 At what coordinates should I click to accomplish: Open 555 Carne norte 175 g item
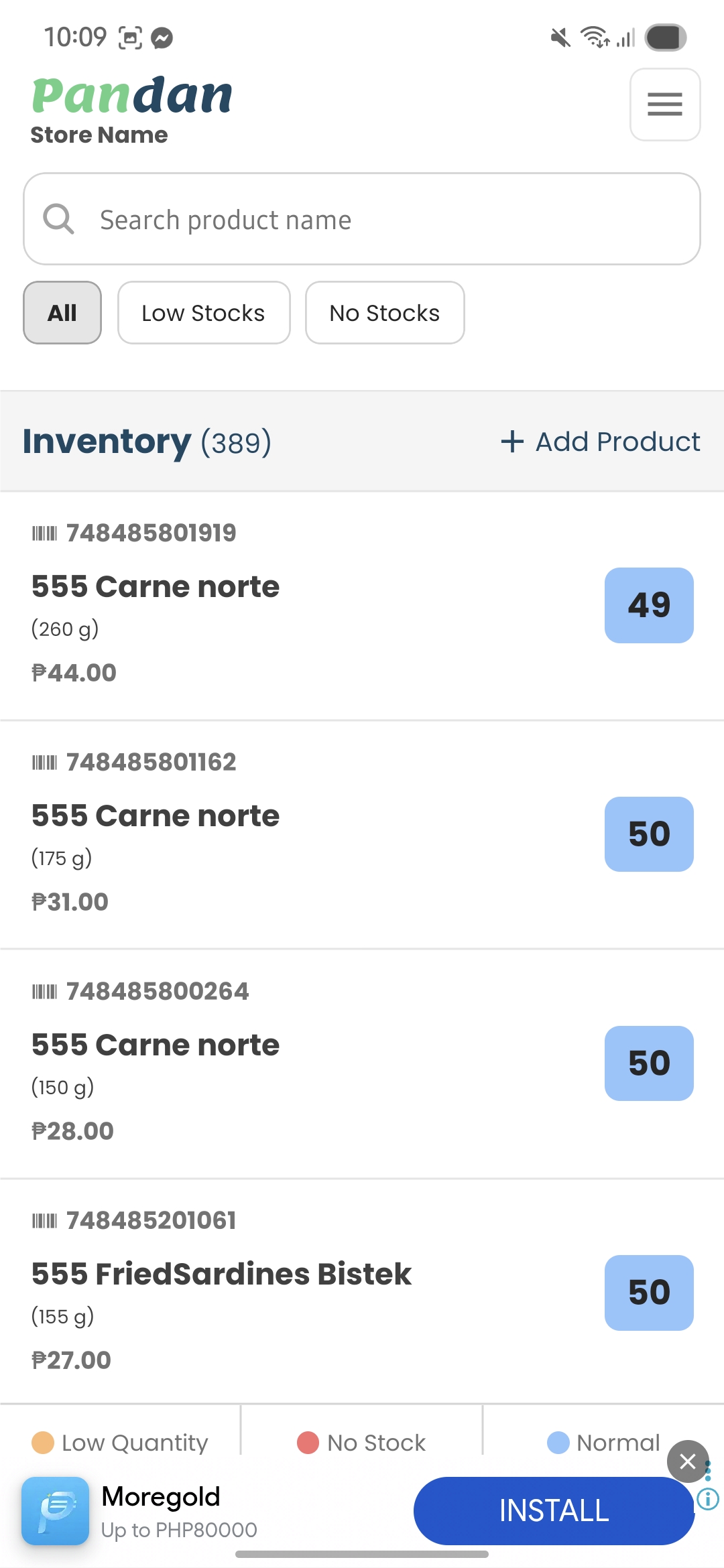click(x=156, y=816)
